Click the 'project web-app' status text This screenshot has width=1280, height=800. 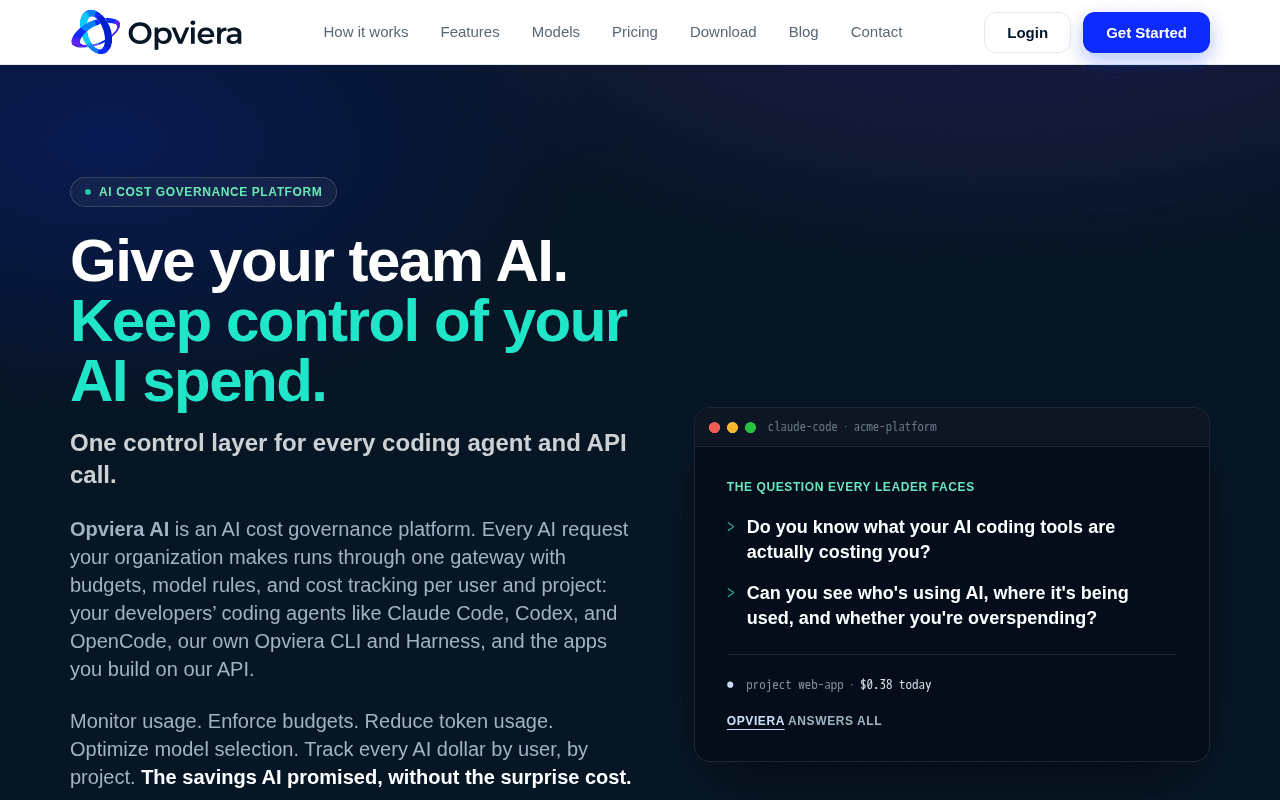(795, 685)
